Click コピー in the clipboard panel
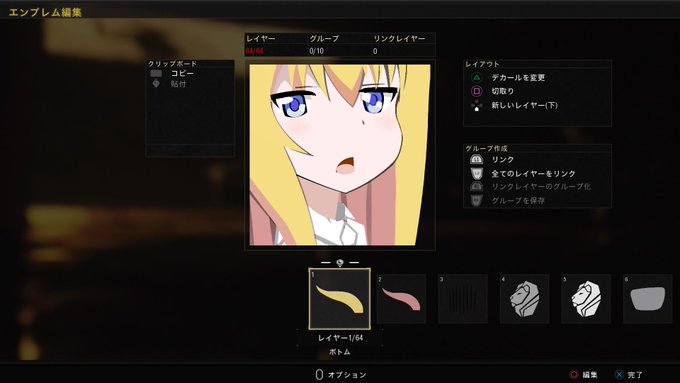 point(182,73)
